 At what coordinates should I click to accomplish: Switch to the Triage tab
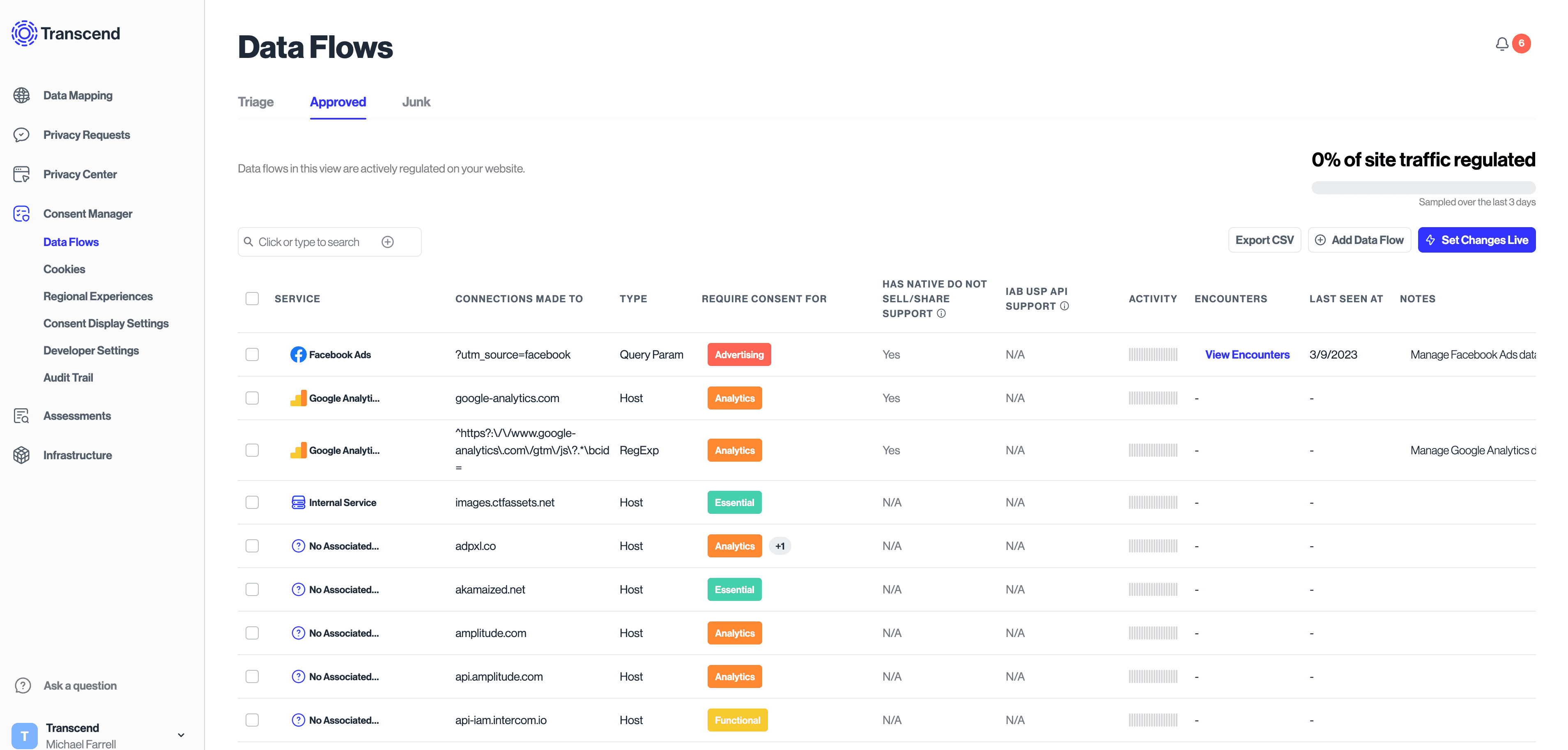tap(255, 102)
